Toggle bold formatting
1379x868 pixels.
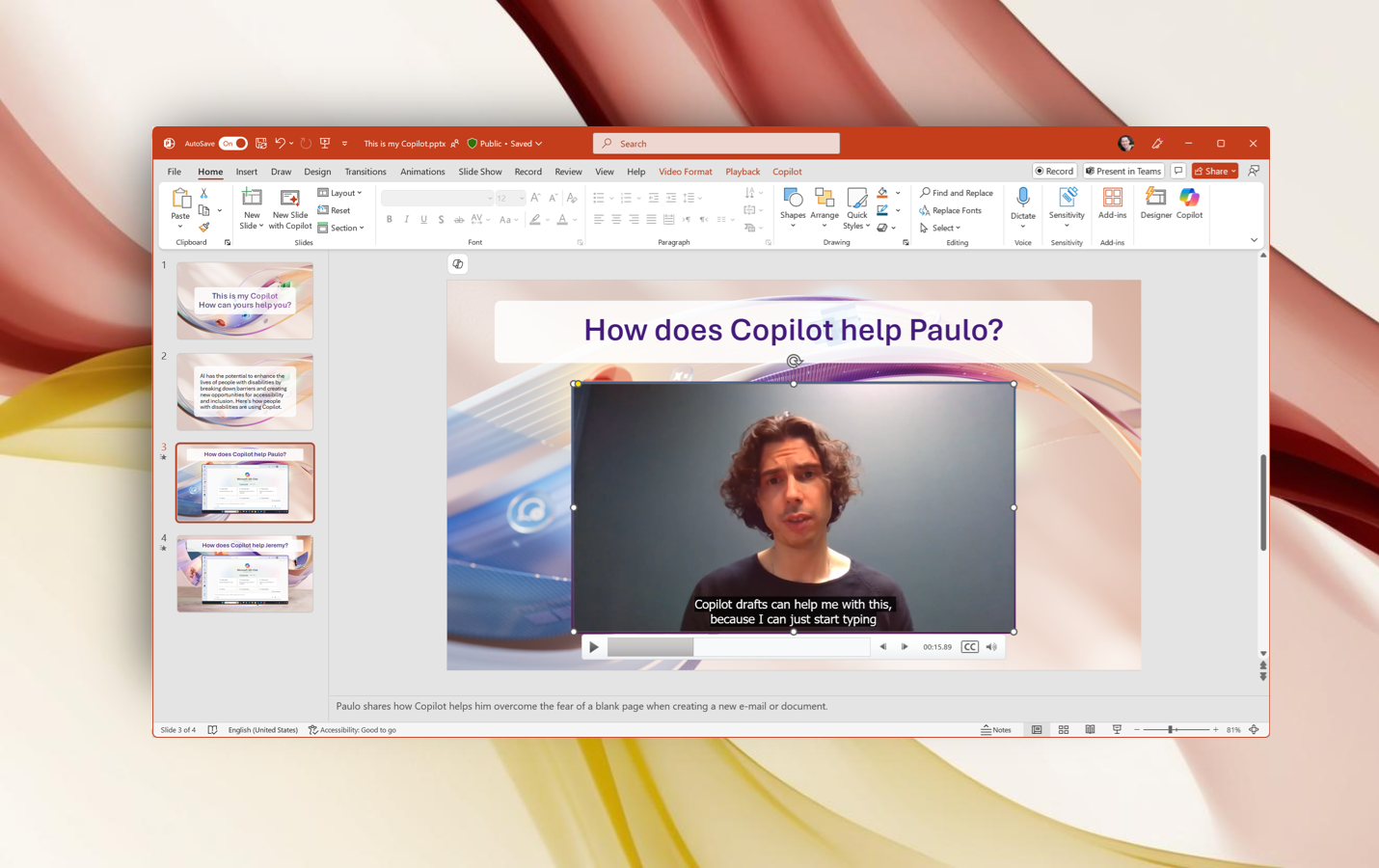(x=390, y=220)
